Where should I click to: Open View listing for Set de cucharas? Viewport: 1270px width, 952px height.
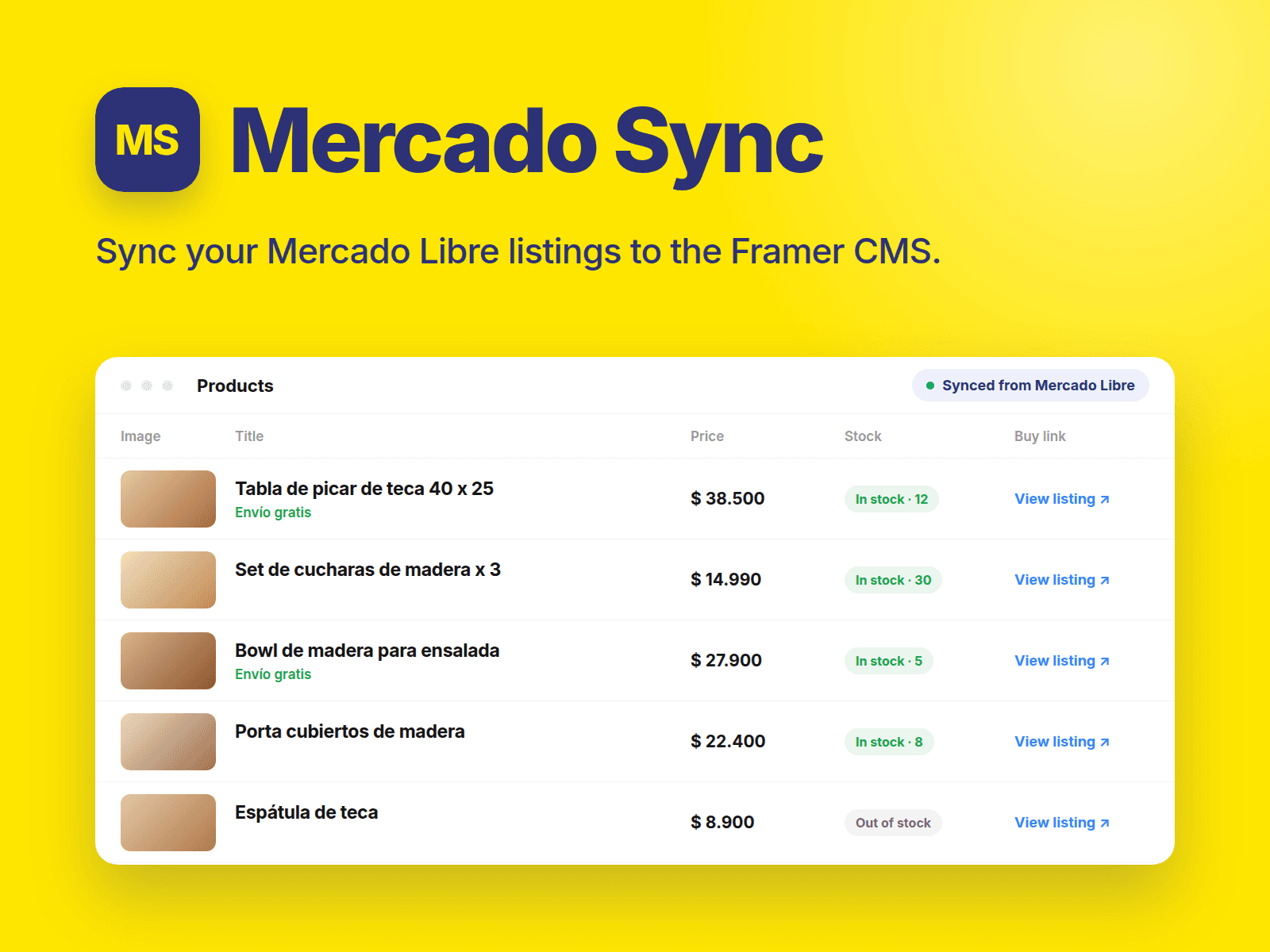(x=1062, y=580)
